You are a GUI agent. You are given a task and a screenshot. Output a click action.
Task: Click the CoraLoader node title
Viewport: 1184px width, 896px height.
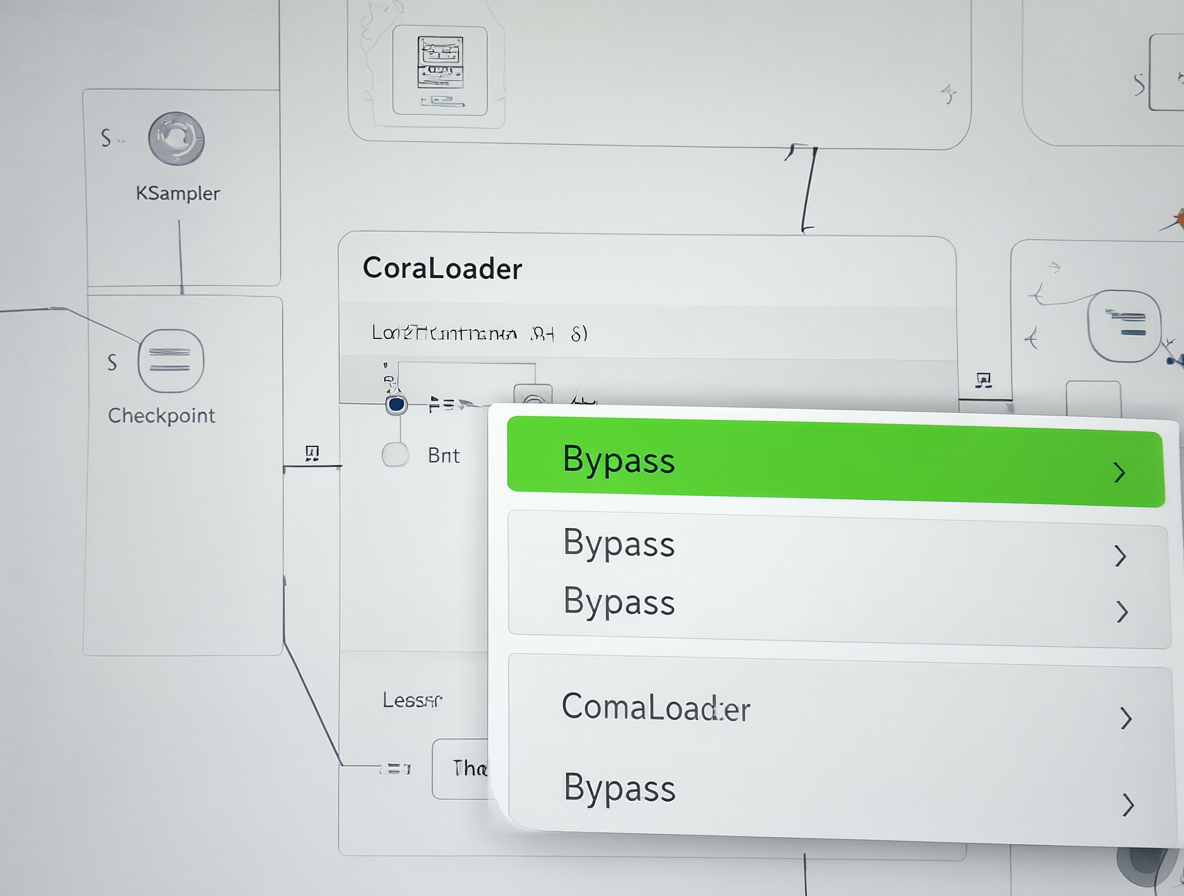click(442, 269)
